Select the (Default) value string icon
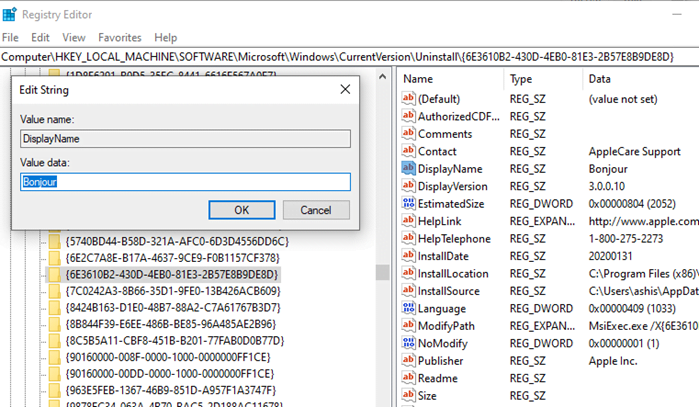 pyautogui.click(x=408, y=99)
